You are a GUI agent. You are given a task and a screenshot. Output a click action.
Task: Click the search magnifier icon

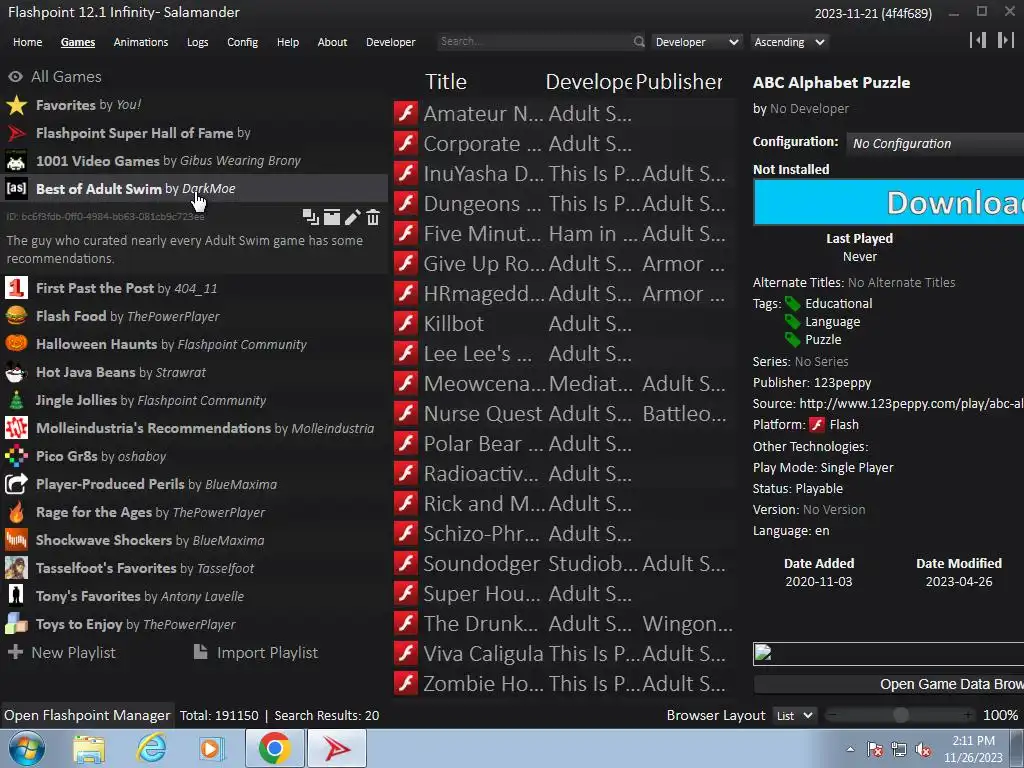(x=639, y=42)
